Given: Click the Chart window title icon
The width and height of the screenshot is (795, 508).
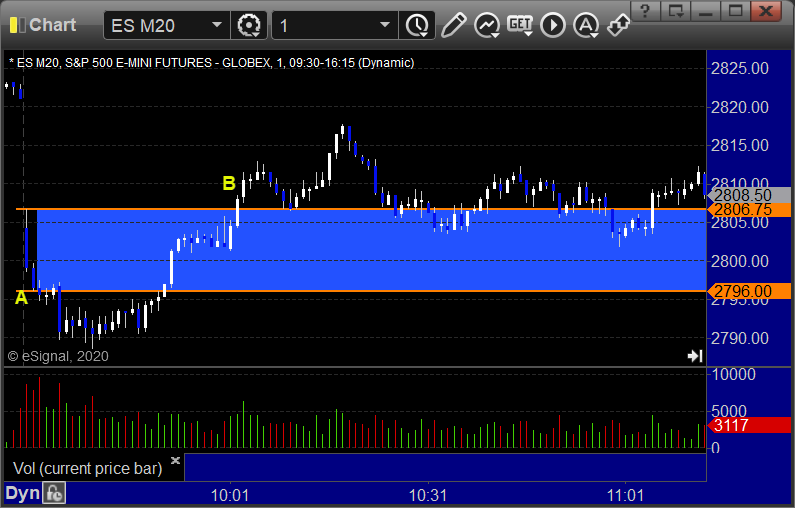Looking at the screenshot, I should pos(18,25).
